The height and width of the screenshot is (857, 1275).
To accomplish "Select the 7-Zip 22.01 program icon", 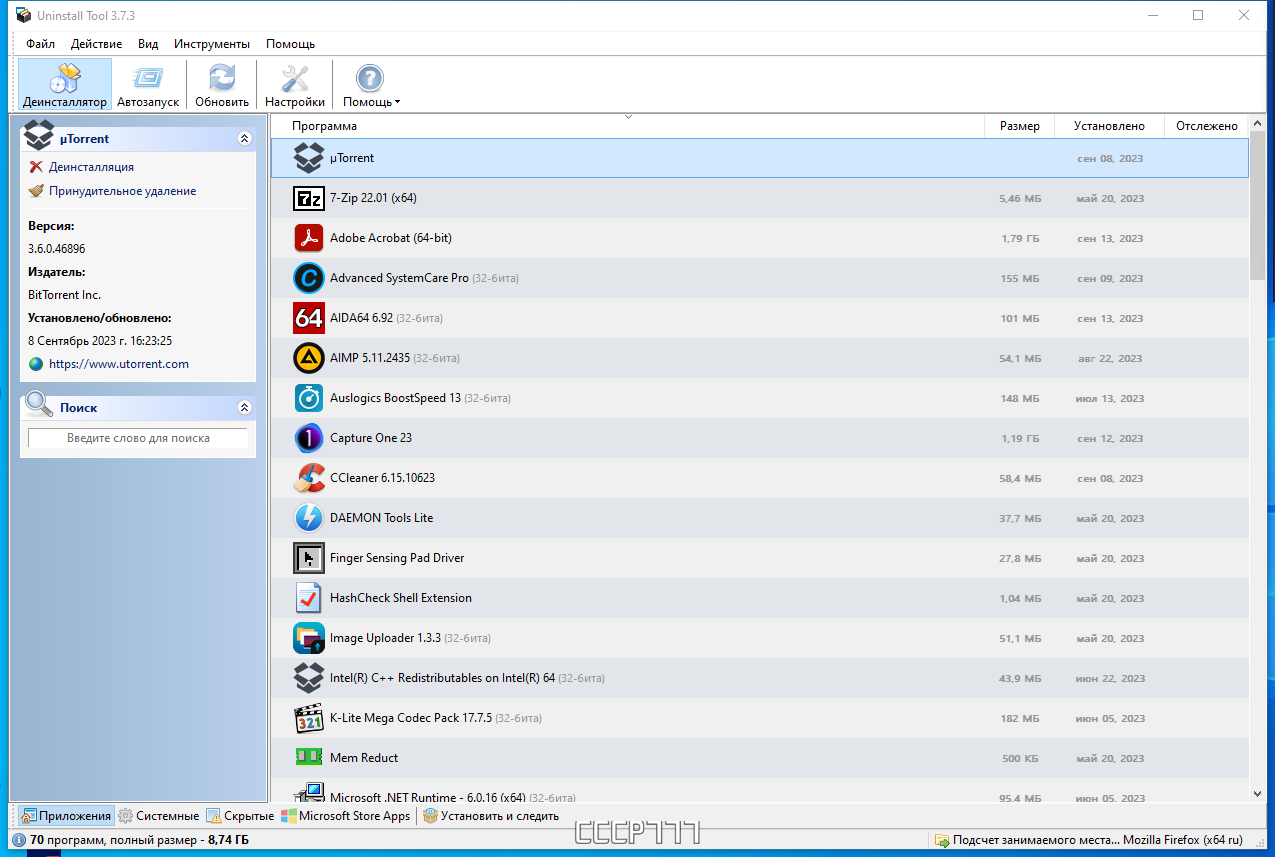I will point(308,198).
